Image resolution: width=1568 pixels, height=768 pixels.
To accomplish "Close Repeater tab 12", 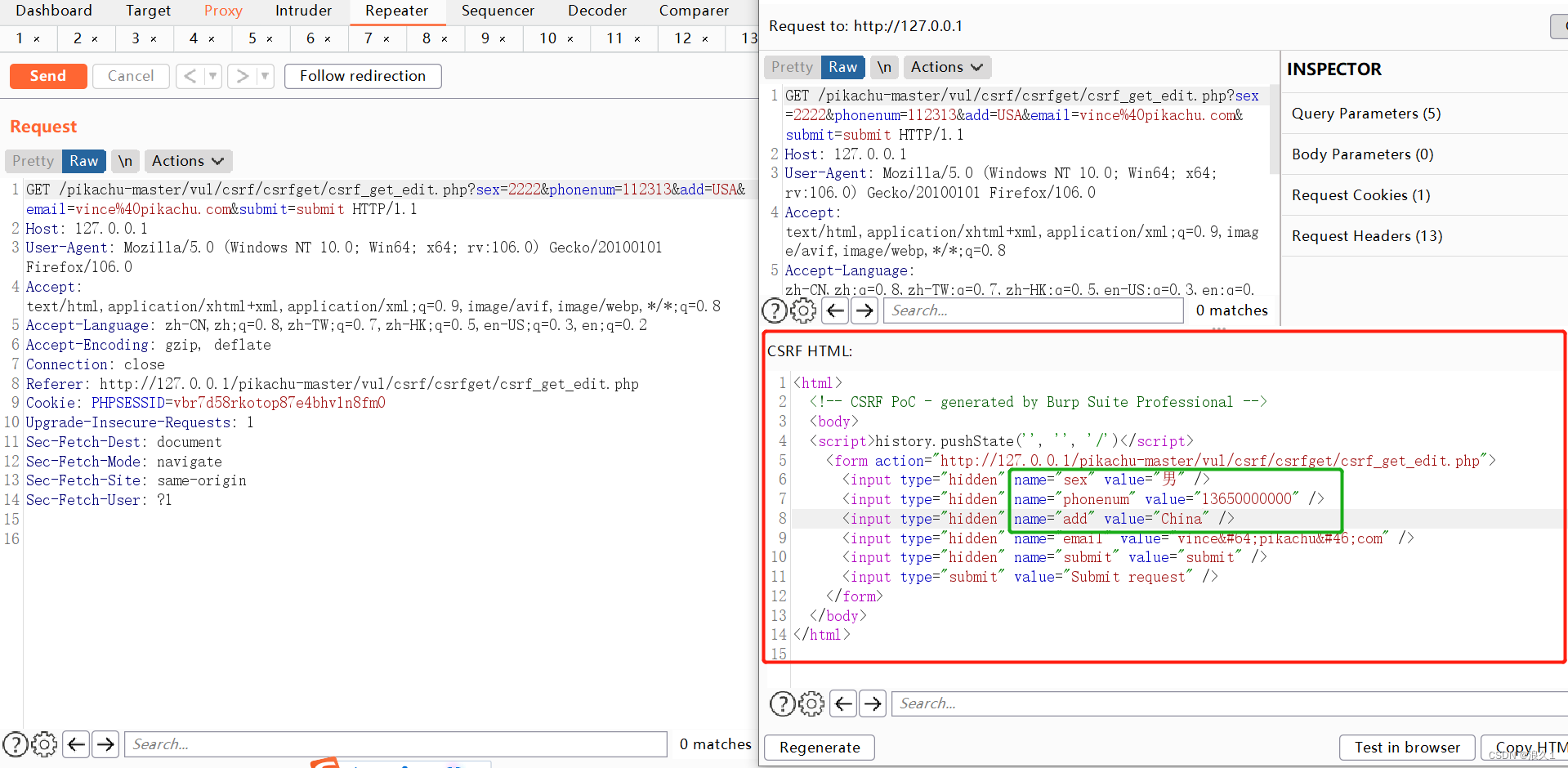I will (705, 39).
